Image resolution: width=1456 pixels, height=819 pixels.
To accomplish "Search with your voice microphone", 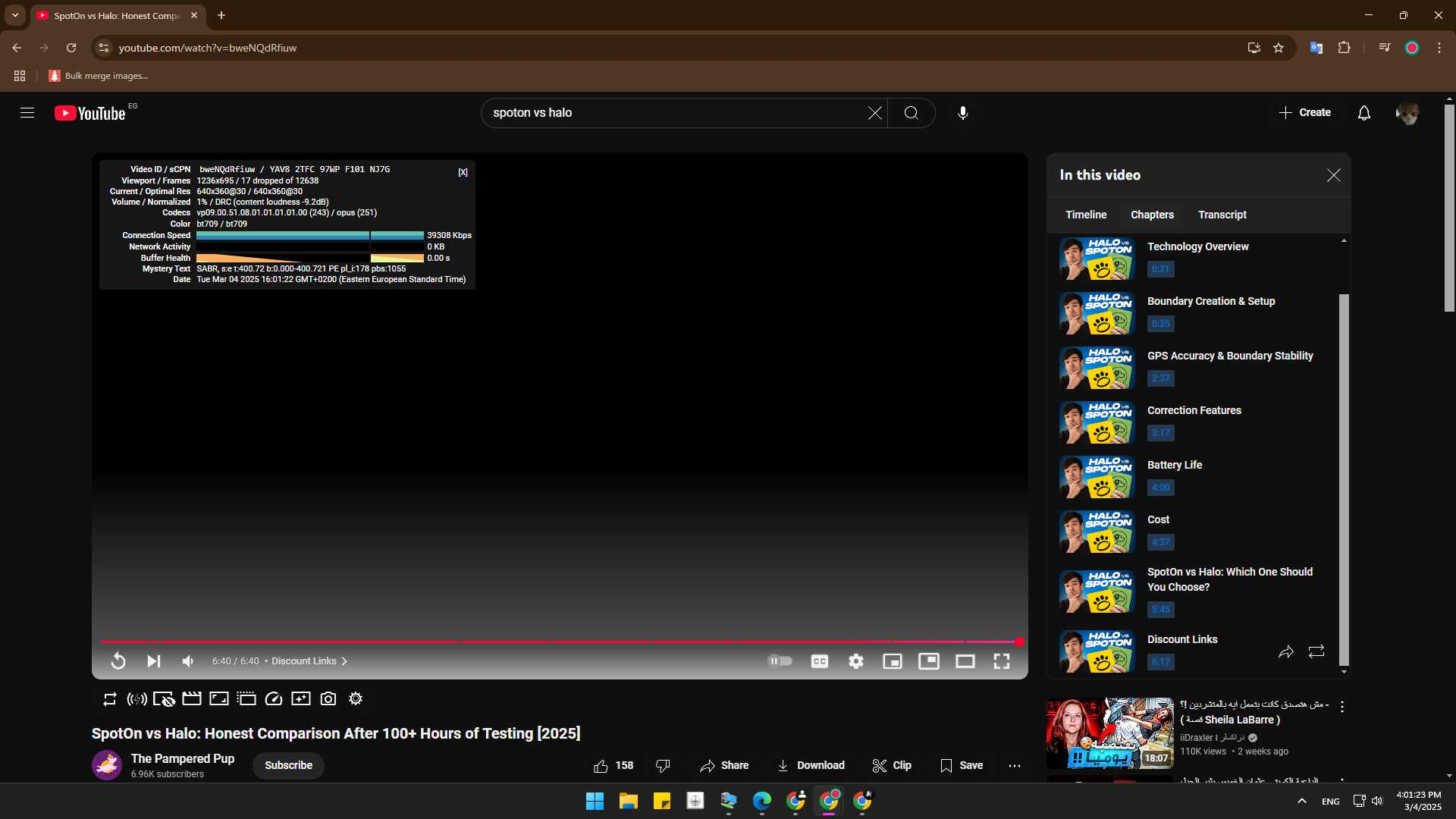I will (x=963, y=113).
